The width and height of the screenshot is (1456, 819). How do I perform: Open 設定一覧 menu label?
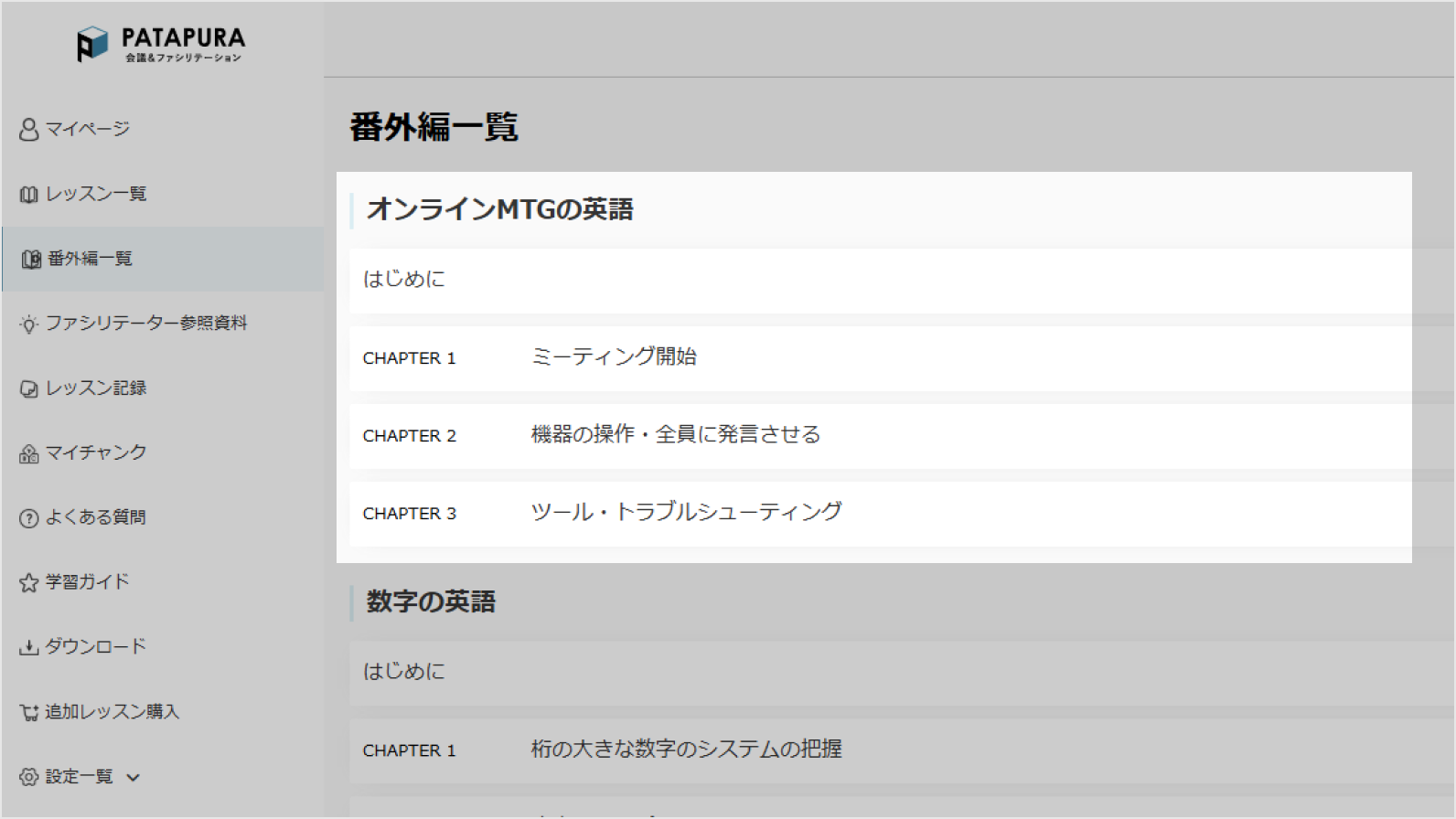[80, 776]
